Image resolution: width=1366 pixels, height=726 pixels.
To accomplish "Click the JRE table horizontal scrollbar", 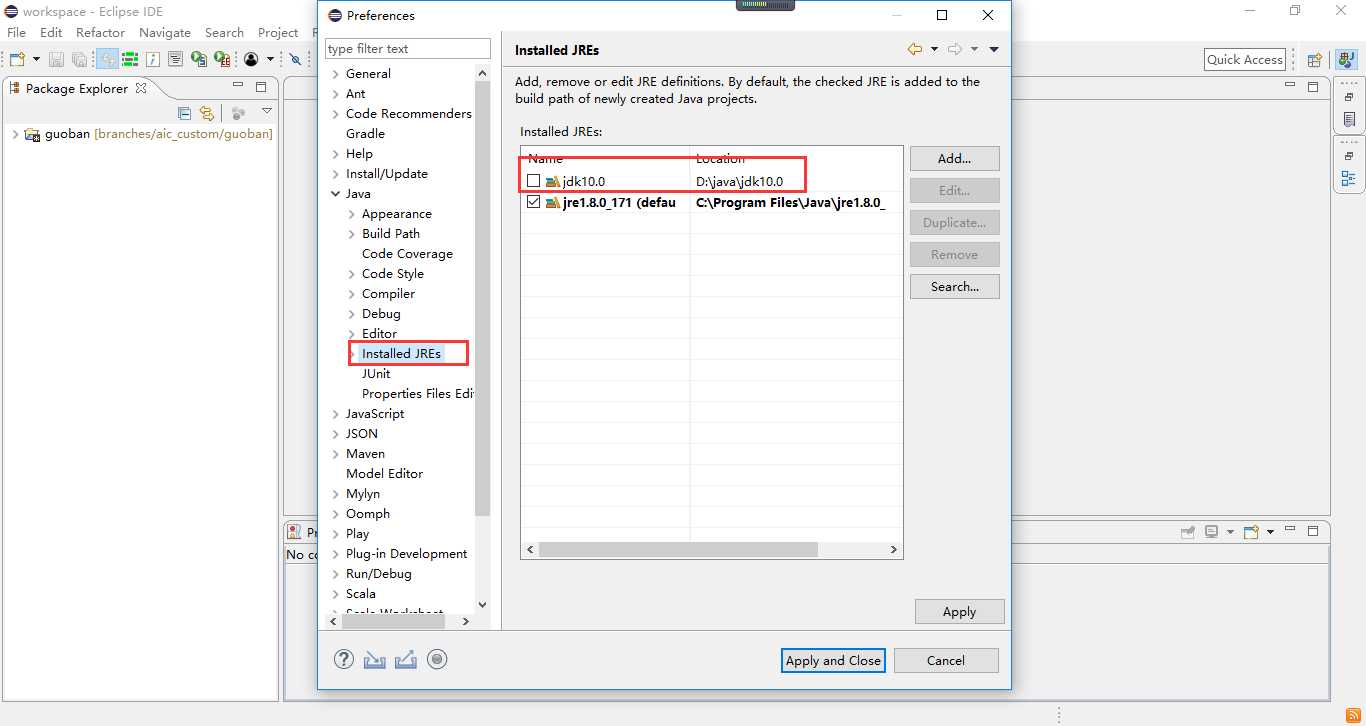I will (x=678, y=550).
